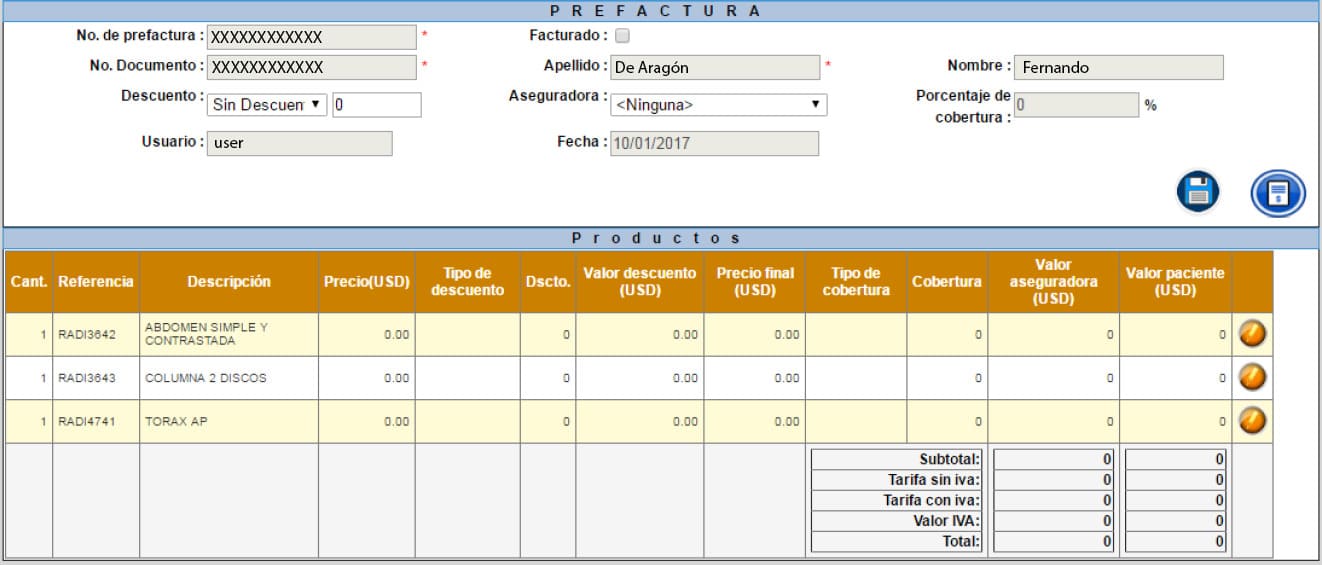Image resolution: width=1322 pixels, height=565 pixels.
Task: Click the Total valor paciente field
Action: point(1175,541)
